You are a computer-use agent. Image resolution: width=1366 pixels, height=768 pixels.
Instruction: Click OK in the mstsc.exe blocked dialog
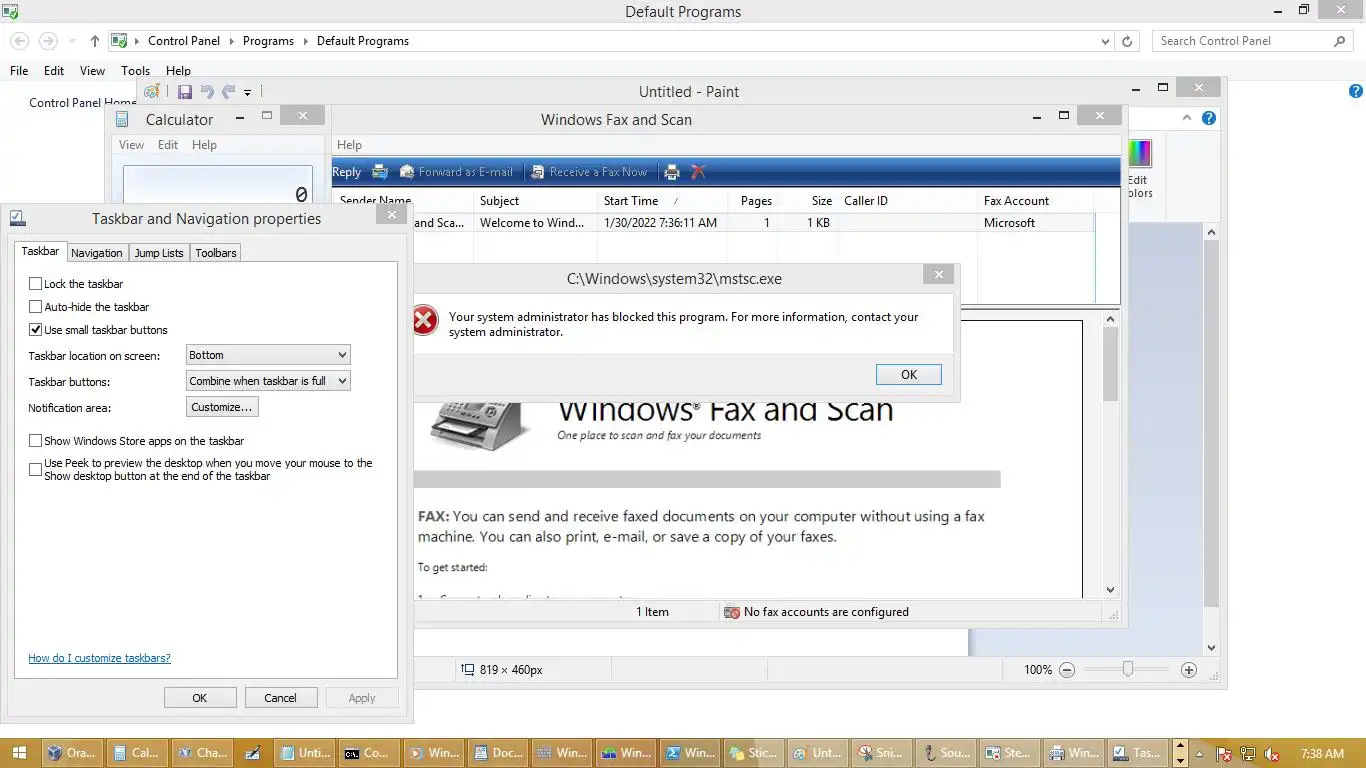coord(908,374)
